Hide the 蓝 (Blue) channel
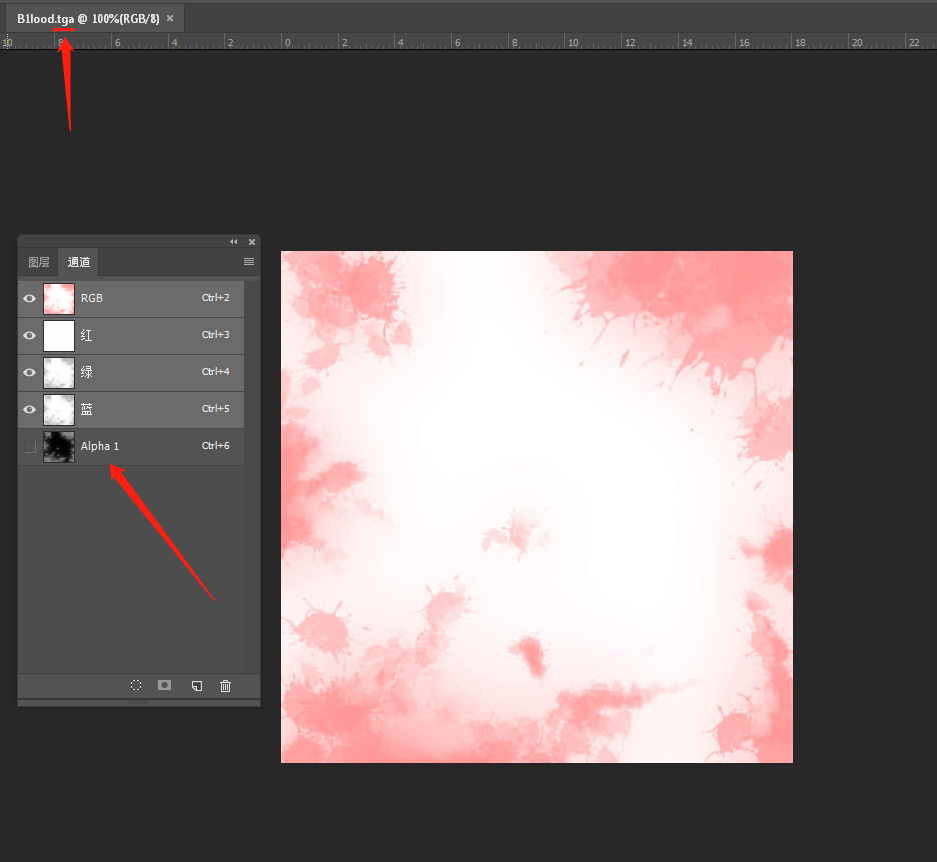This screenshot has width=937, height=862. point(29,409)
